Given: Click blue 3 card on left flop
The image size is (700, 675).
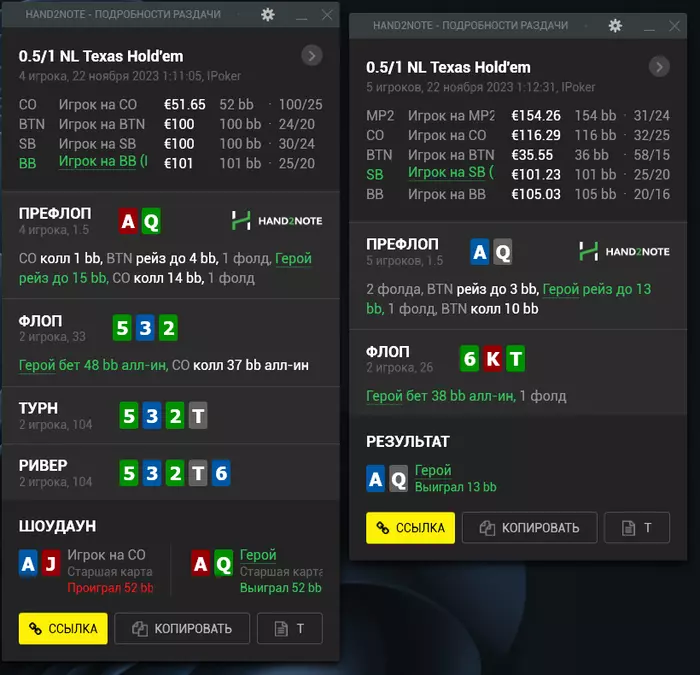Looking at the screenshot, I should point(145,328).
